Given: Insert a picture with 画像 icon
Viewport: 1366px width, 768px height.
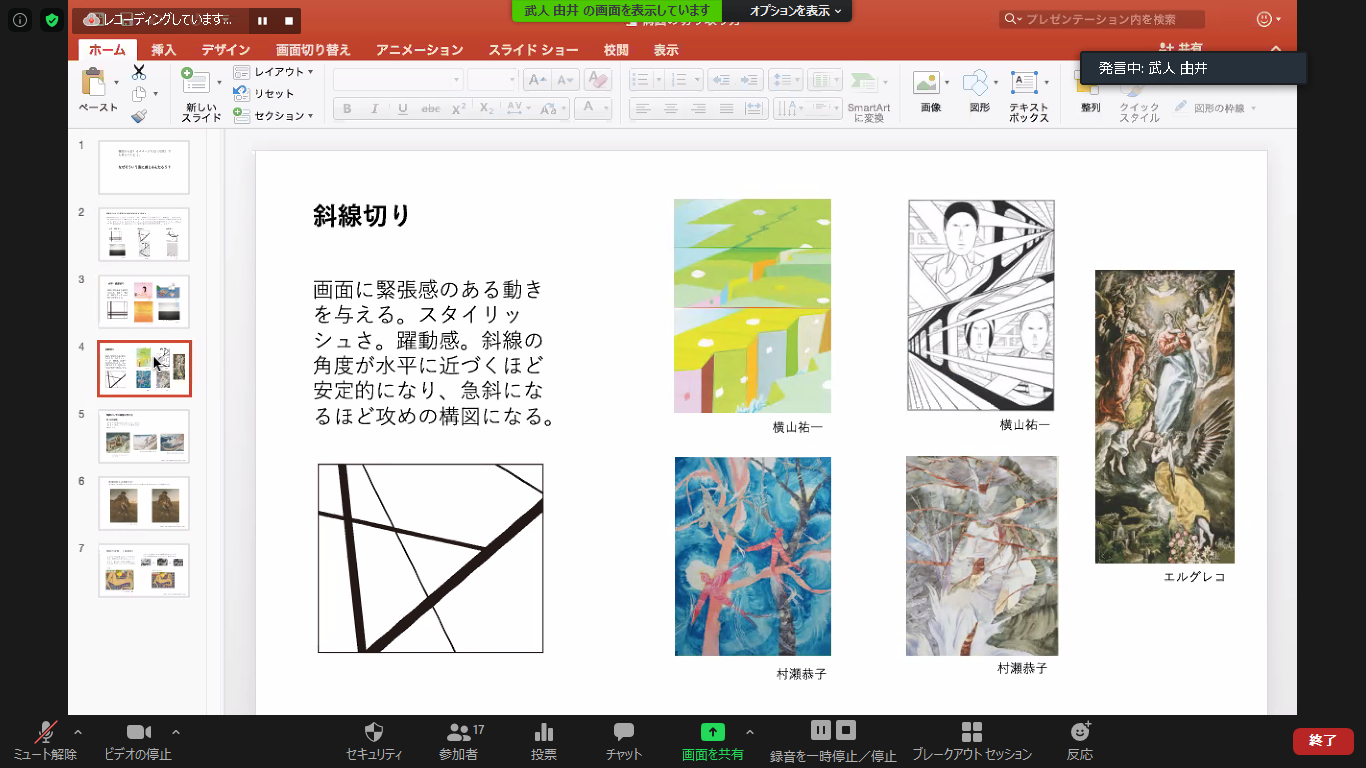Looking at the screenshot, I should point(926,83).
